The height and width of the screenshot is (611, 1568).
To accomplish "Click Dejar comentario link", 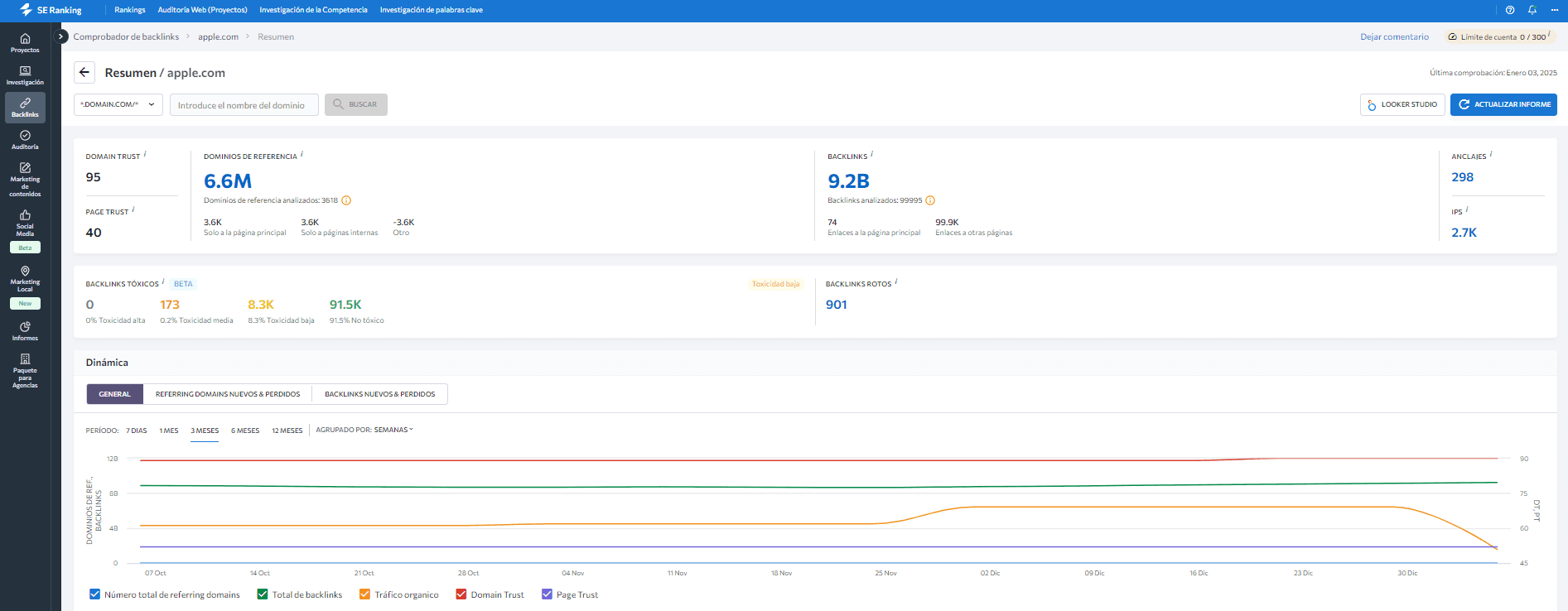I will [1394, 36].
